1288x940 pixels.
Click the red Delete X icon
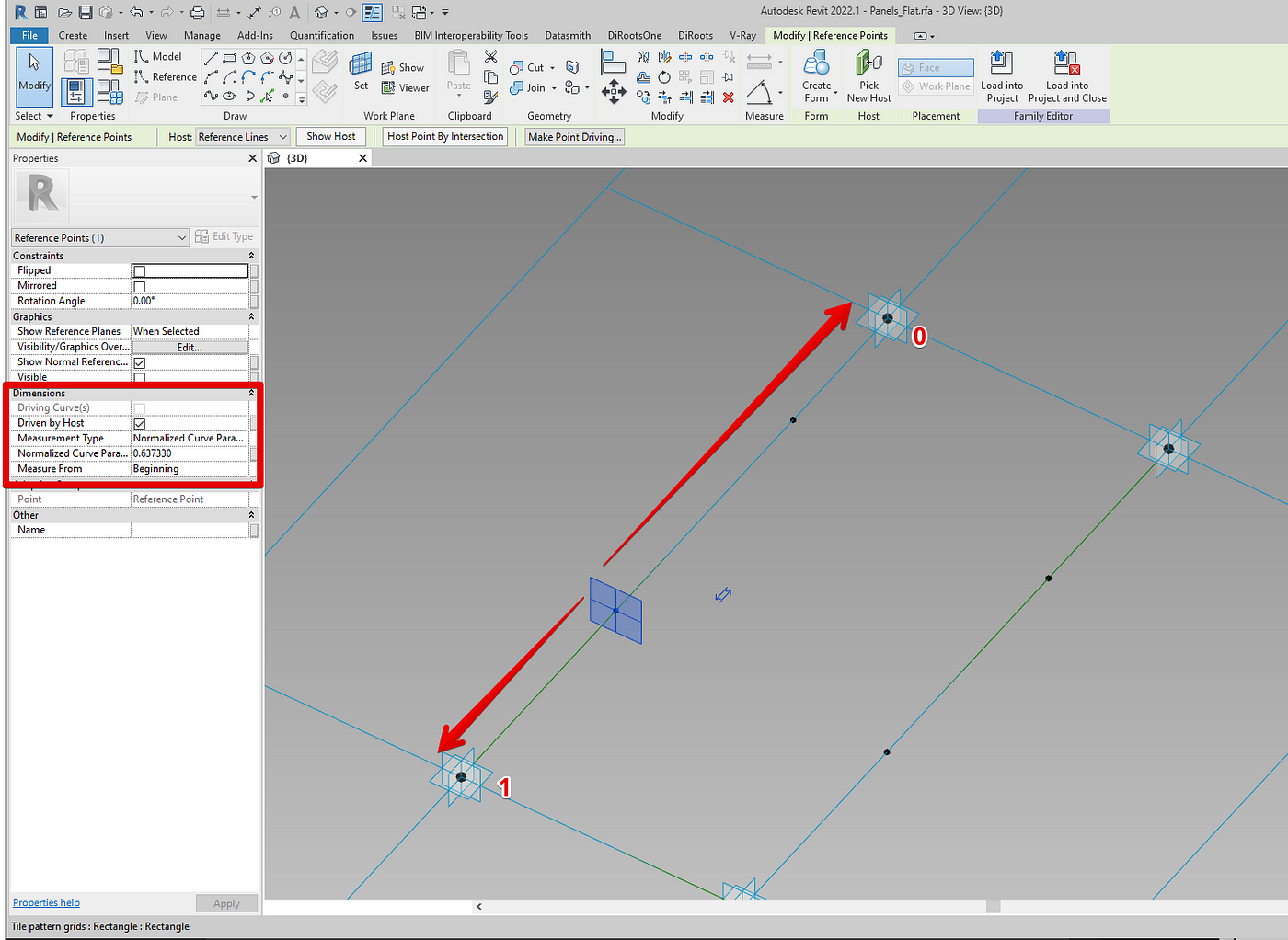[728, 97]
